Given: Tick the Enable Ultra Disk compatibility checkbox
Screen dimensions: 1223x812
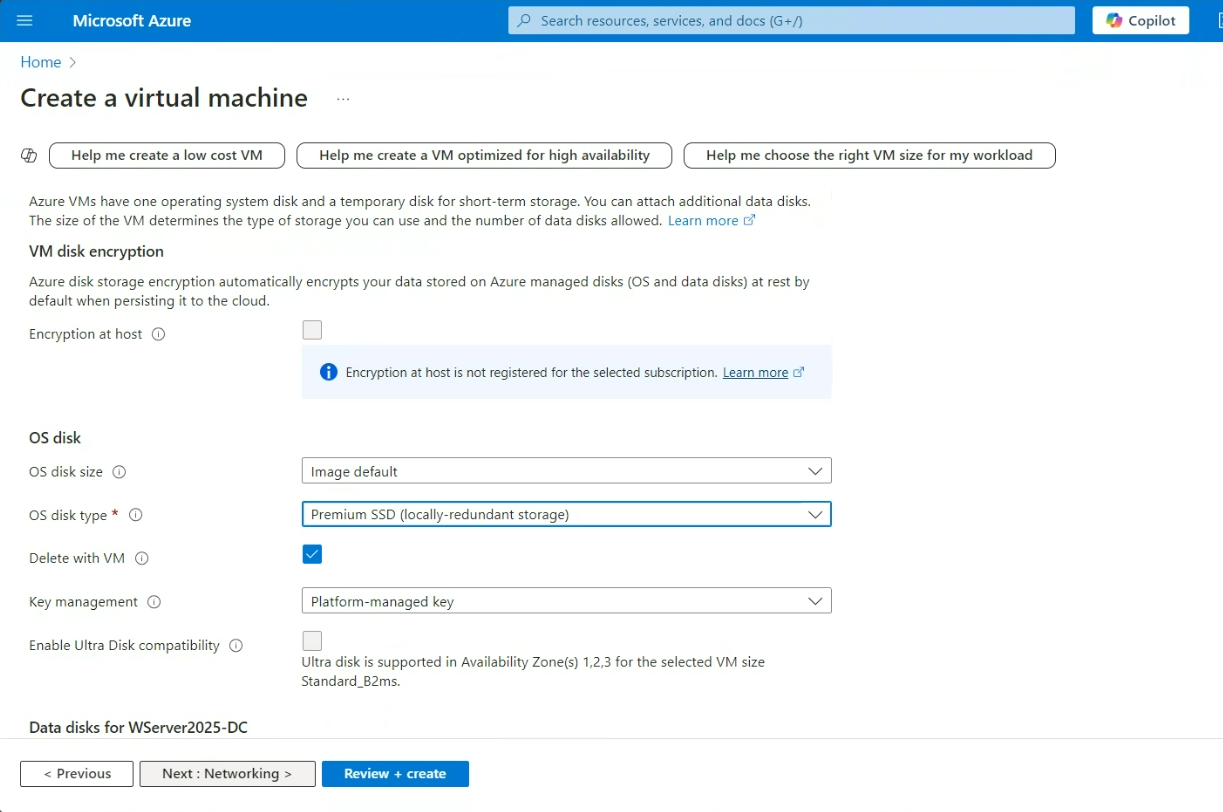Looking at the screenshot, I should [312, 641].
